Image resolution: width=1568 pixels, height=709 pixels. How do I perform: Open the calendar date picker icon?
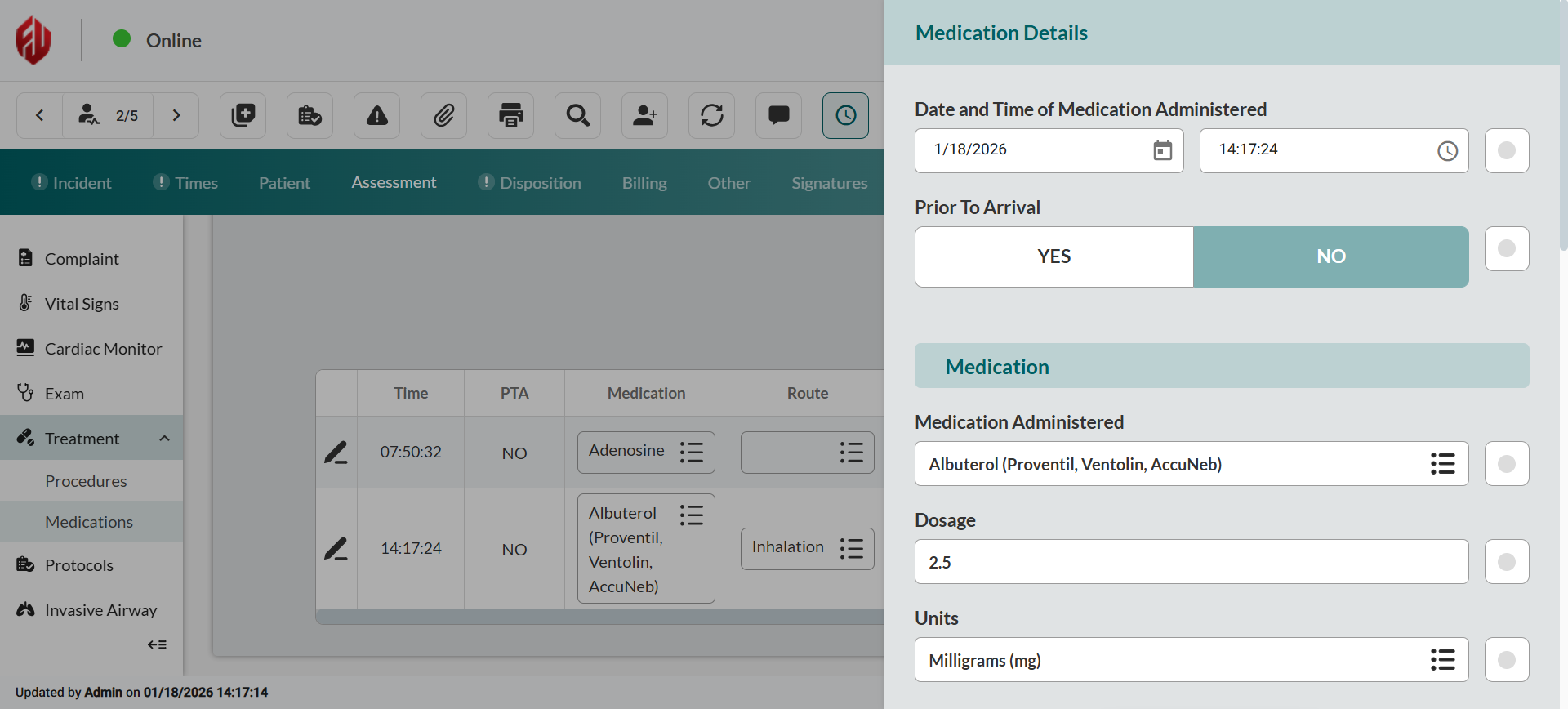click(1163, 150)
